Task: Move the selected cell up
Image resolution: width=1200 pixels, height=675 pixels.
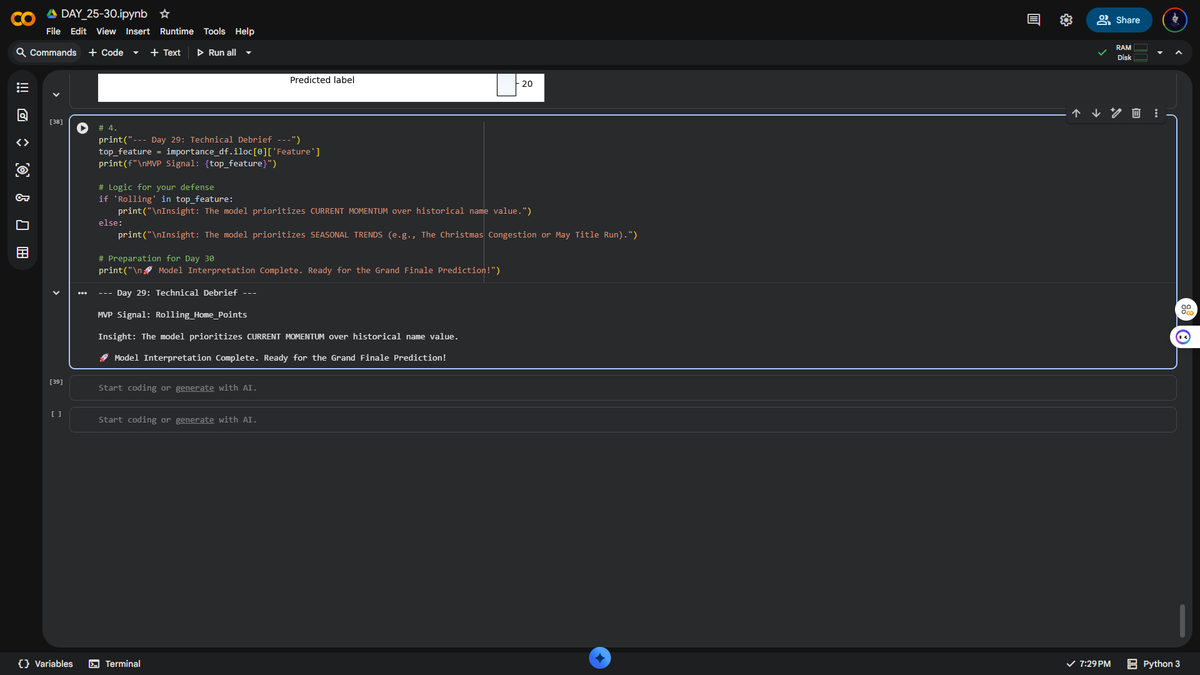Action: (x=1076, y=113)
